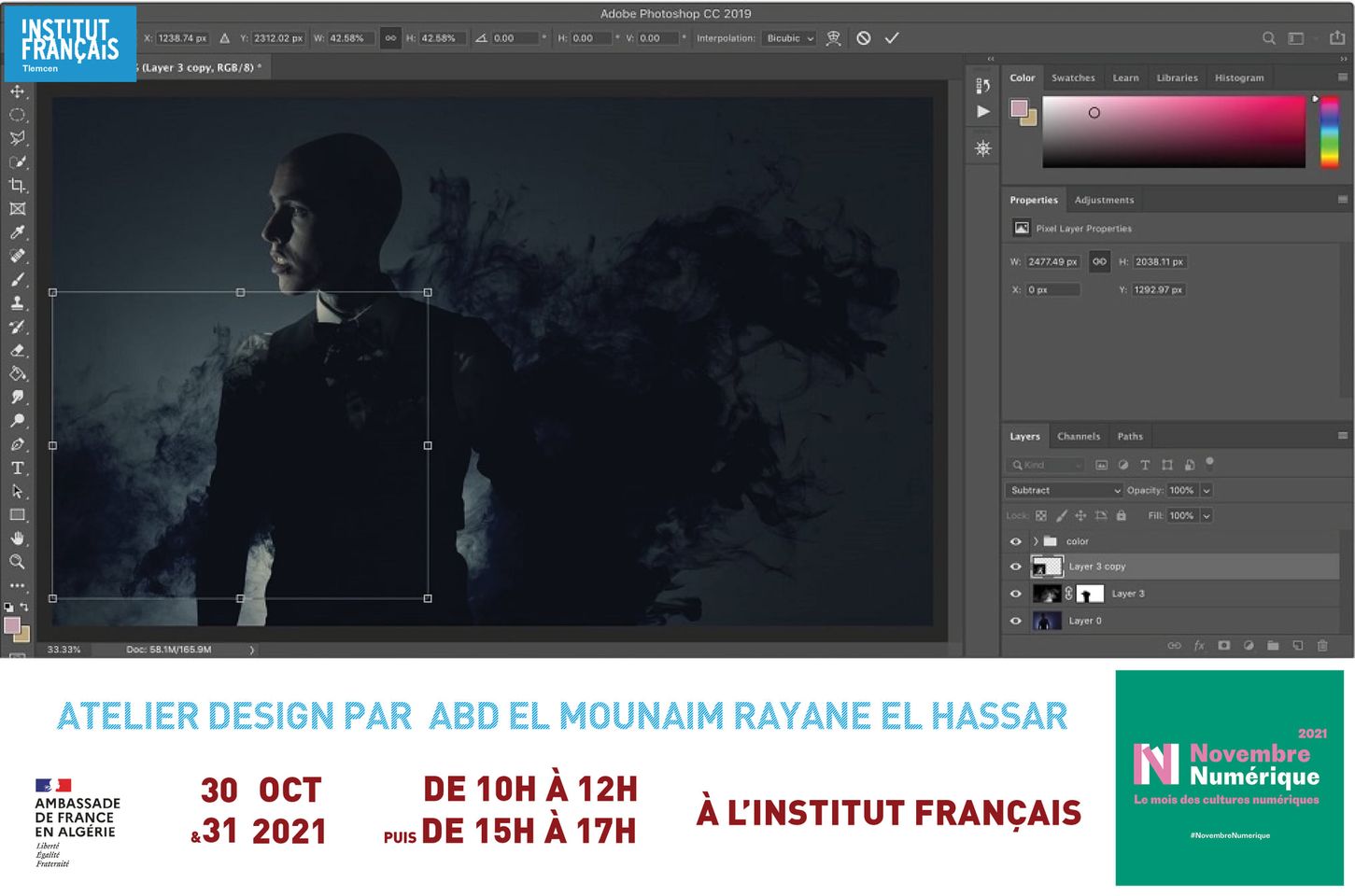
Task: Click the Adjustments panel button
Action: [1104, 200]
